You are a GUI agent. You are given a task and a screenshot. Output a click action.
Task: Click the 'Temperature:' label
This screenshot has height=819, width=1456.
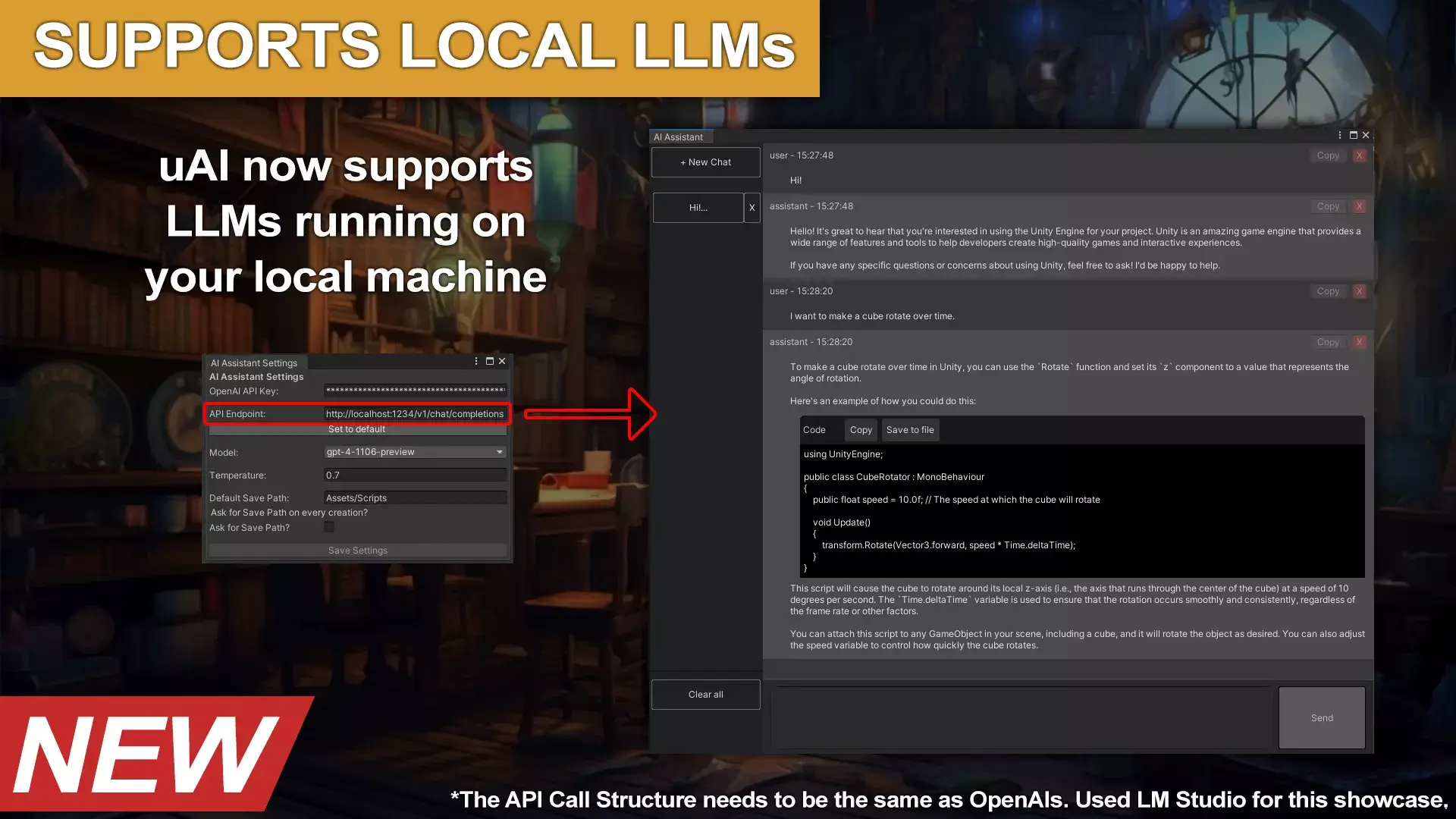(238, 475)
